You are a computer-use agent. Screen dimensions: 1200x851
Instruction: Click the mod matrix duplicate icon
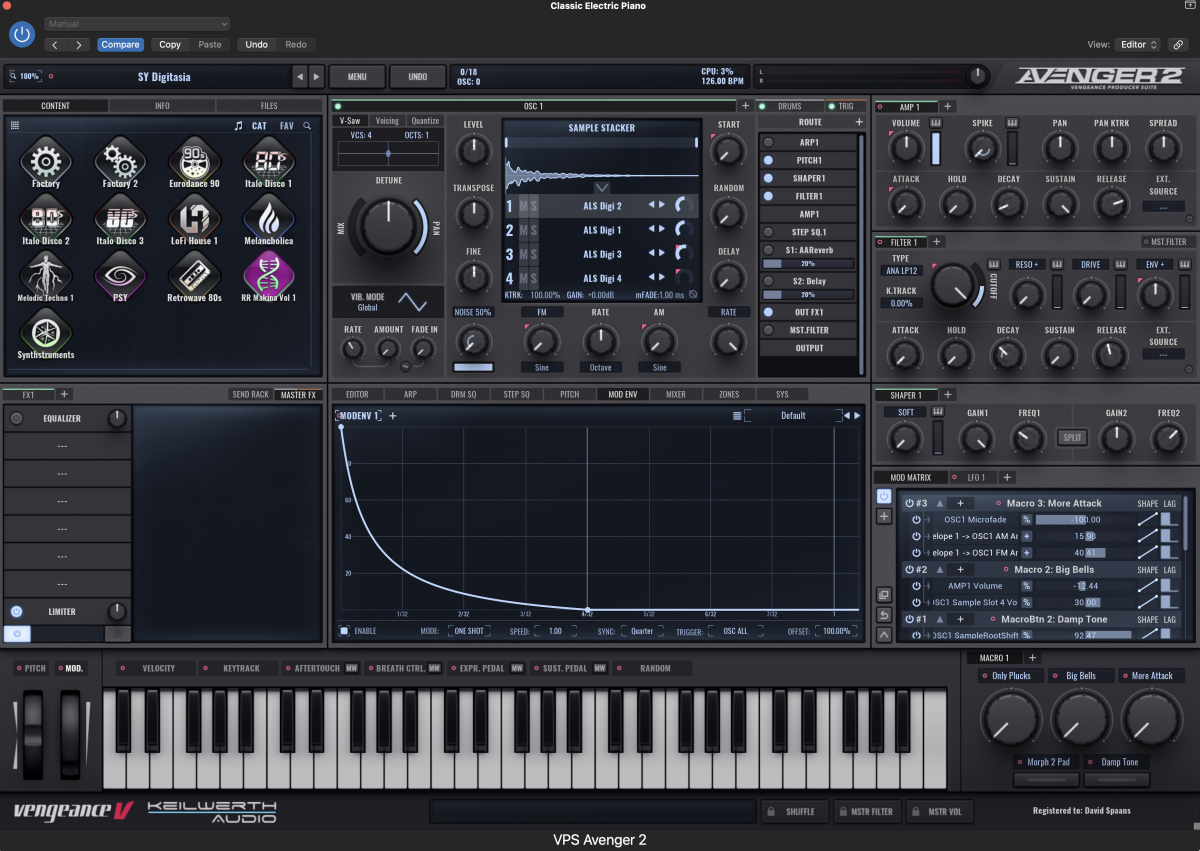pos(884,594)
